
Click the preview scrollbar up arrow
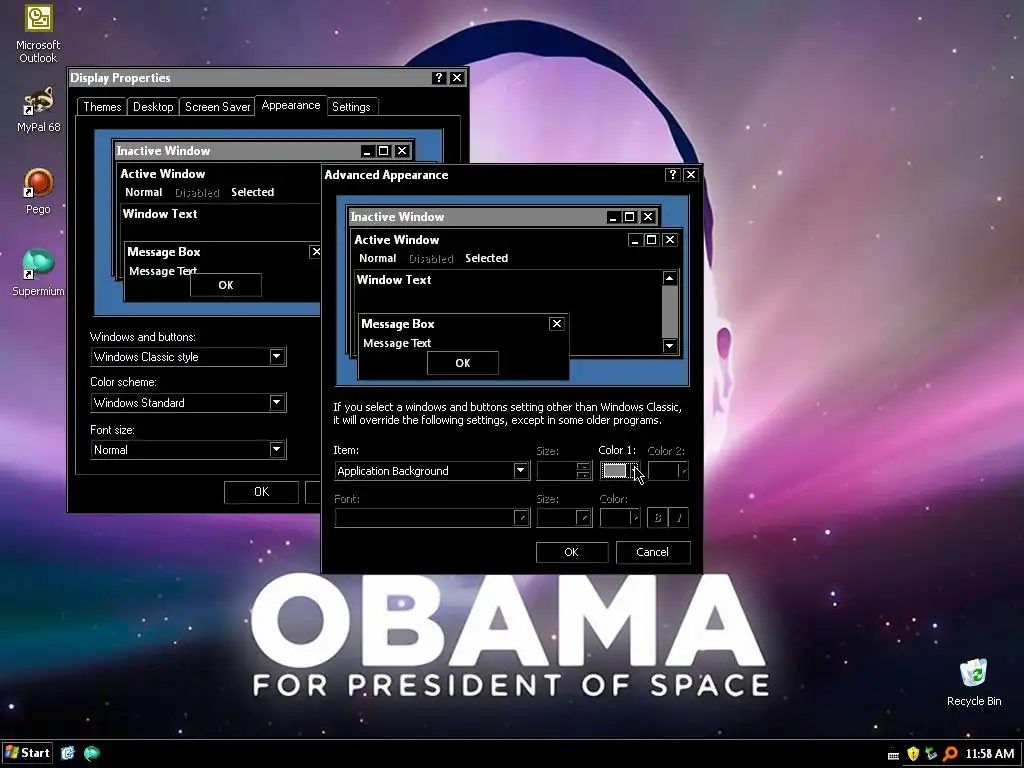point(669,278)
